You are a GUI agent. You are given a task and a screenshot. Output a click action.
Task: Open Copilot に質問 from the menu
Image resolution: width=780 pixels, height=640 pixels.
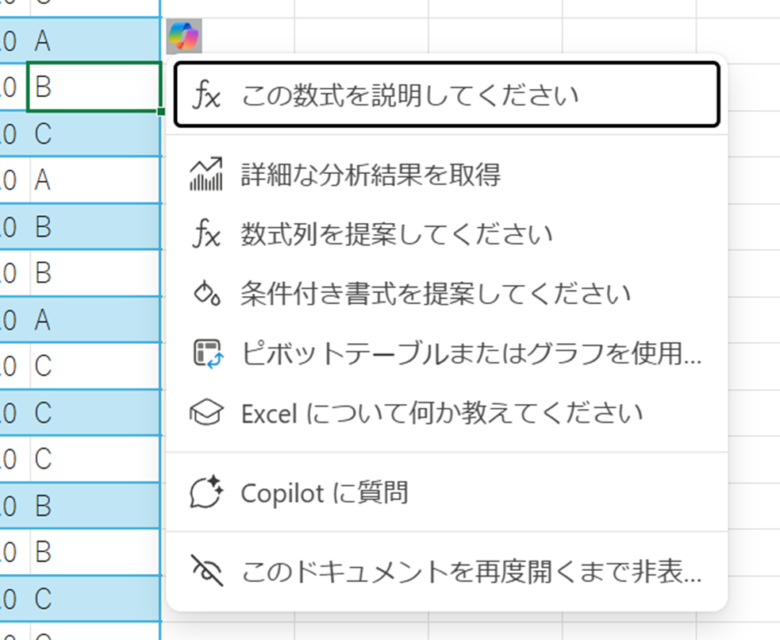(324, 492)
